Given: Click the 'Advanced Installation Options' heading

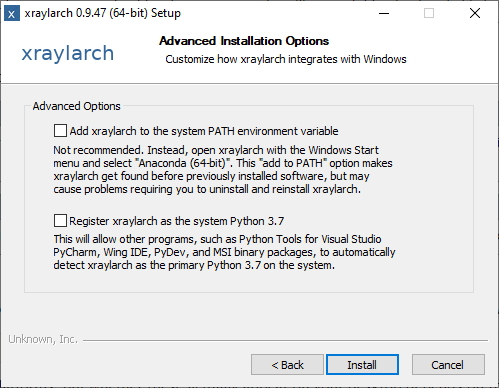Looking at the screenshot, I should [x=244, y=41].
